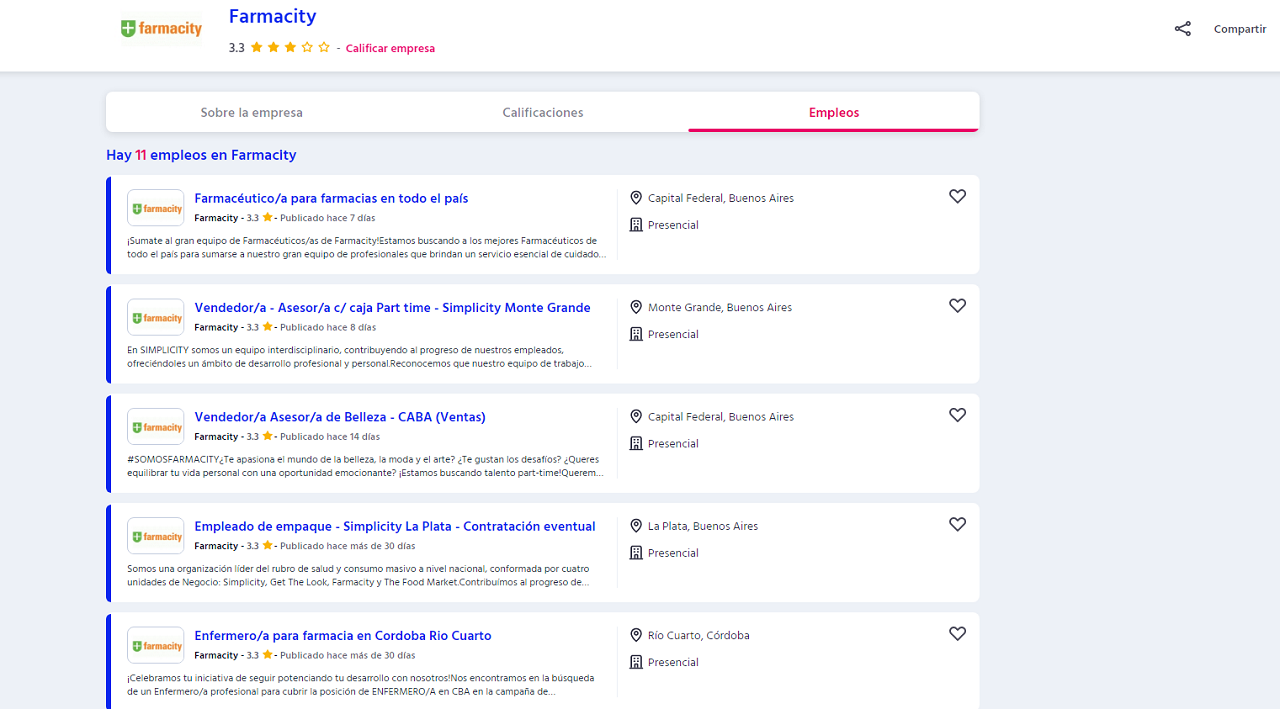Open Enfermero/a para farmacia en Cordoba job title
The image size is (1280, 709).
(342, 636)
